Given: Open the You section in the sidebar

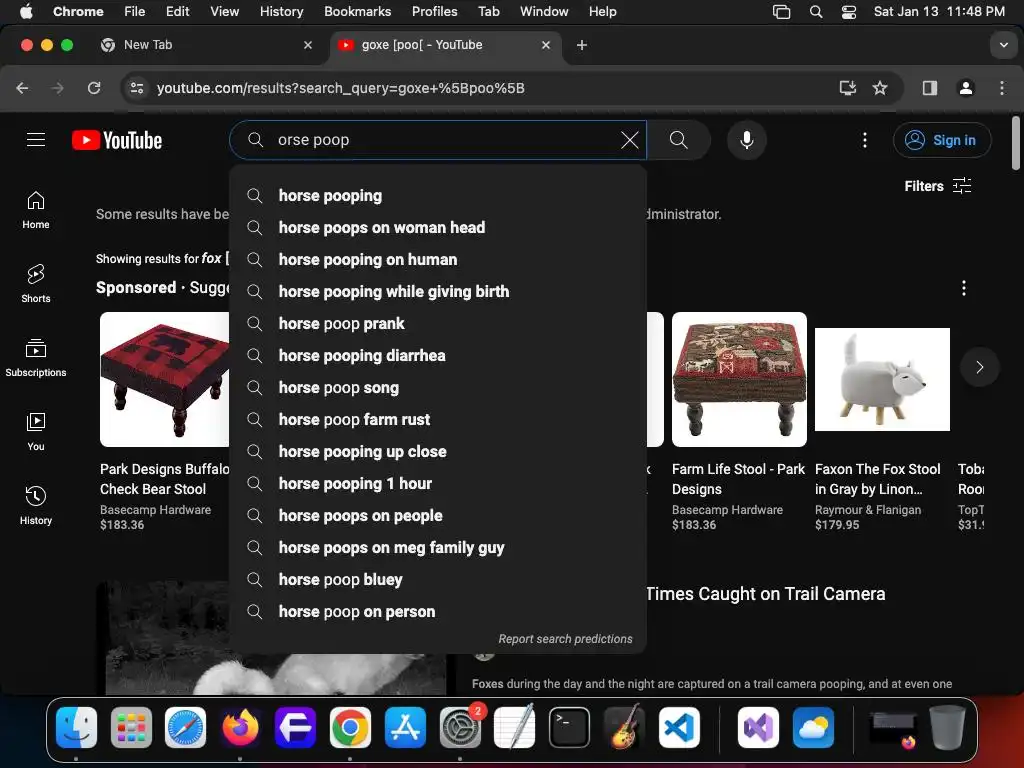Looking at the screenshot, I should coord(36,432).
